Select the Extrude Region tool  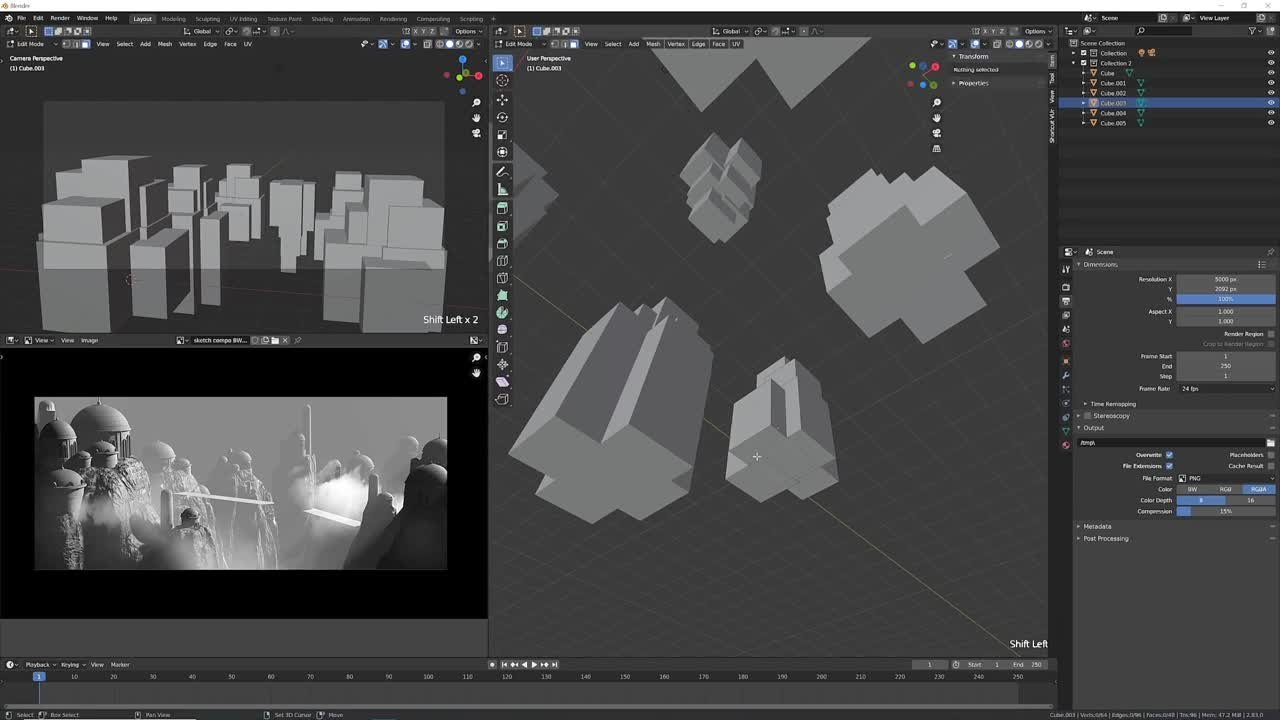502,209
